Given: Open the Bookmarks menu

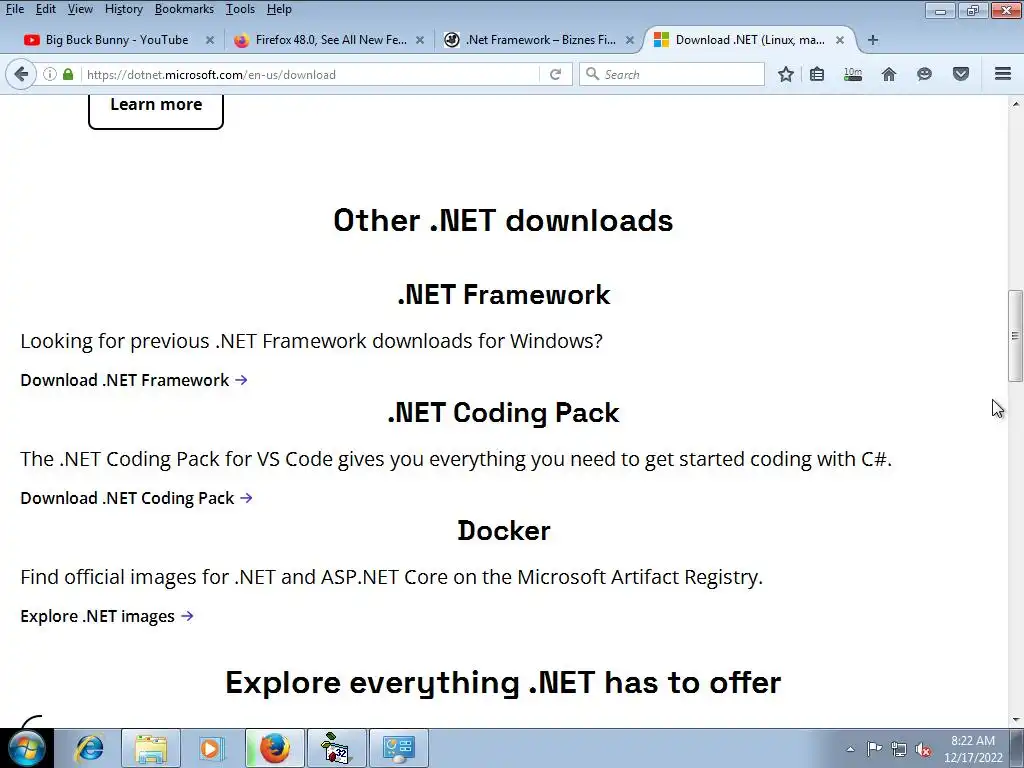Looking at the screenshot, I should coord(184,9).
